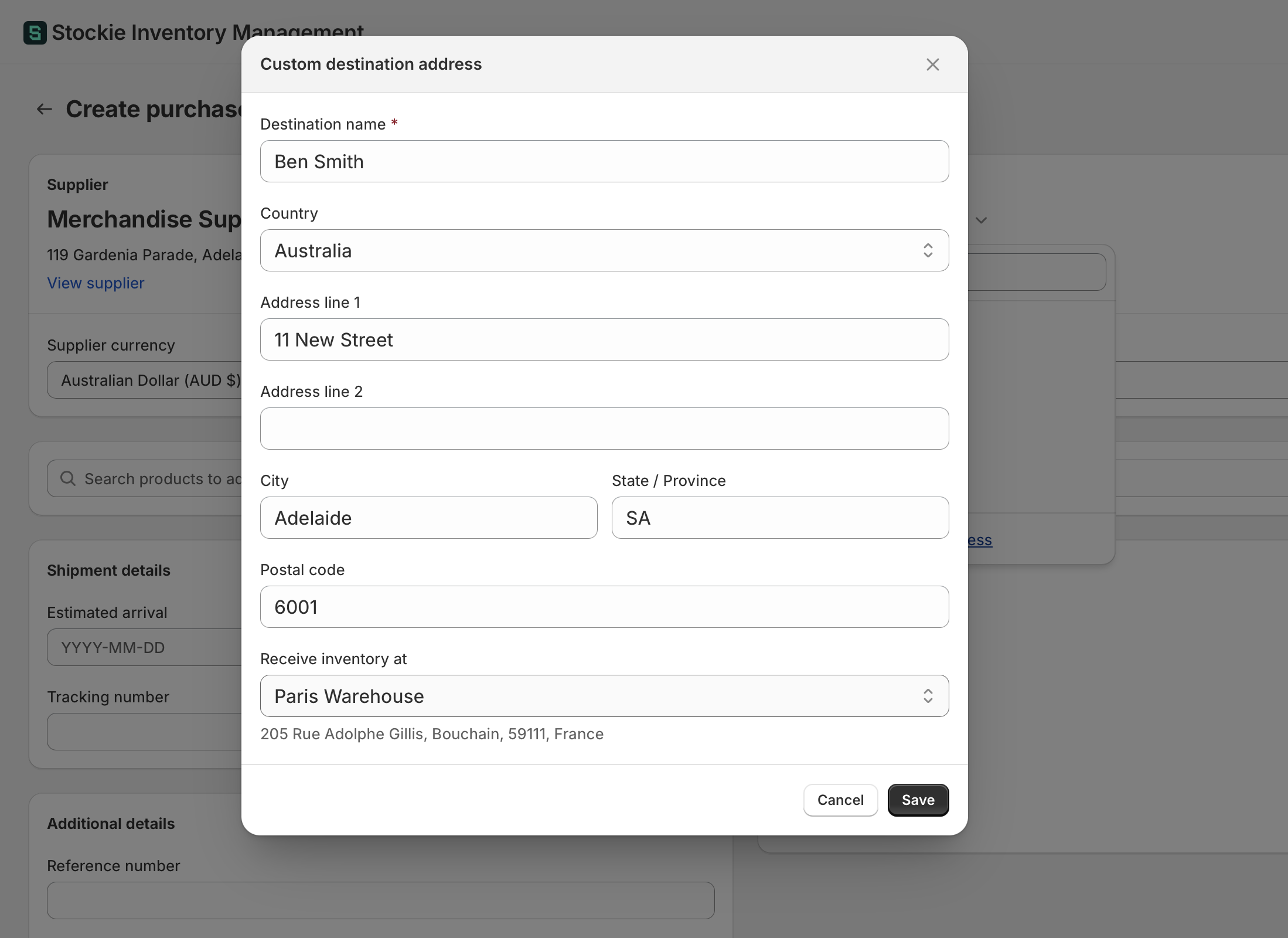Image resolution: width=1288 pixels, height=938 pixels.
Task: Click the State / Province field
Action: click(x=780, y=518)
